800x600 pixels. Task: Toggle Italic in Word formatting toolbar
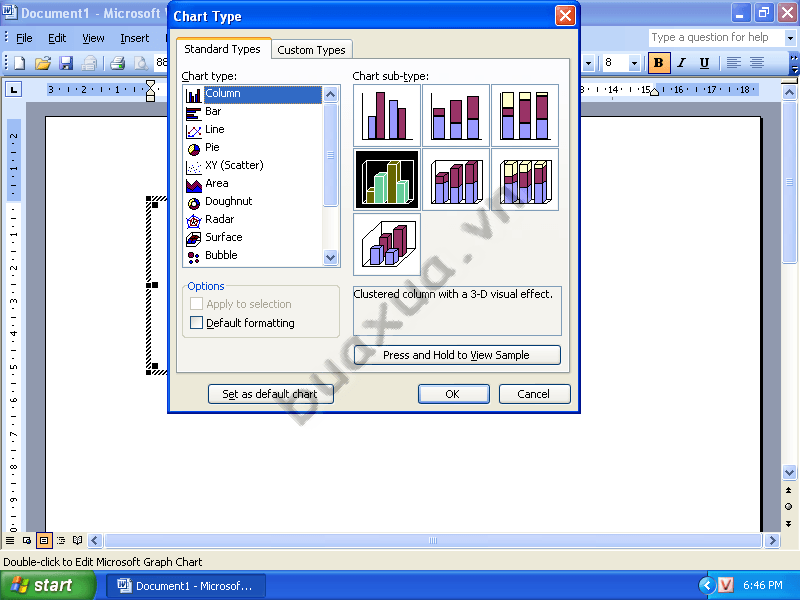682,63
